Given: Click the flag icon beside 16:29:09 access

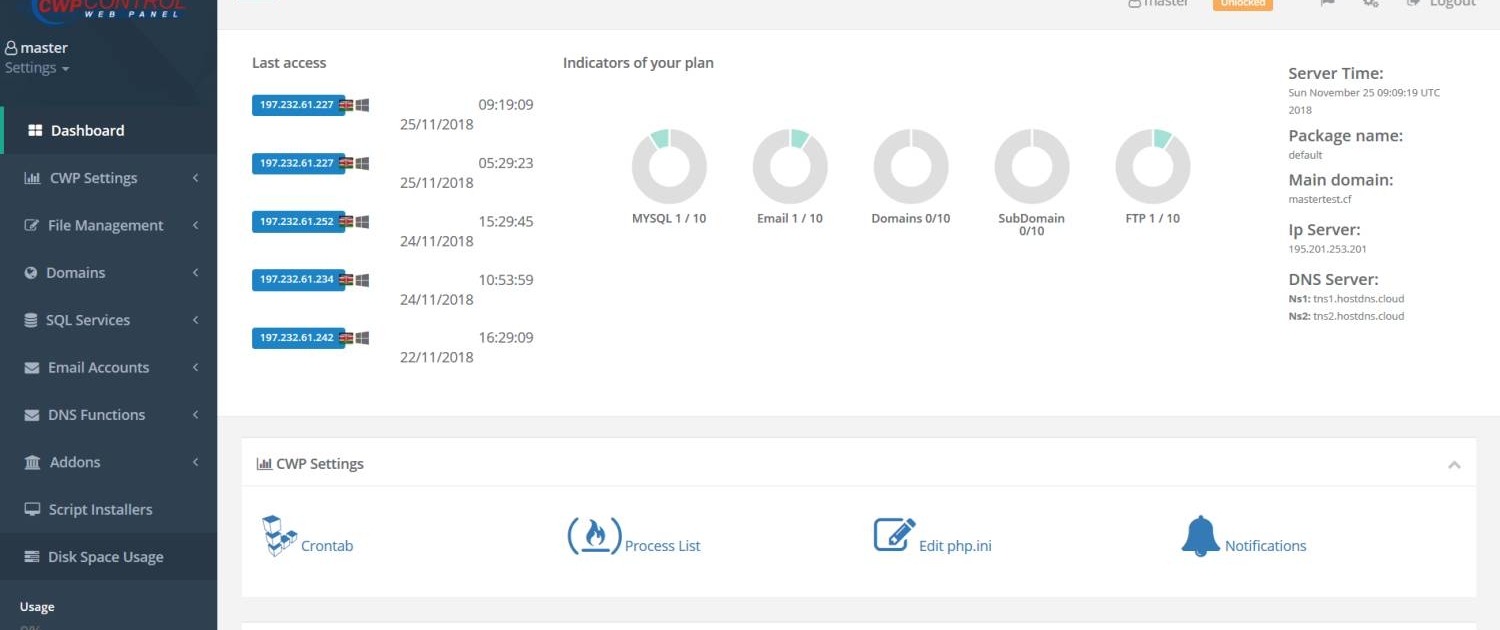Looking at the screenshot, I should [x=346, y=339].
